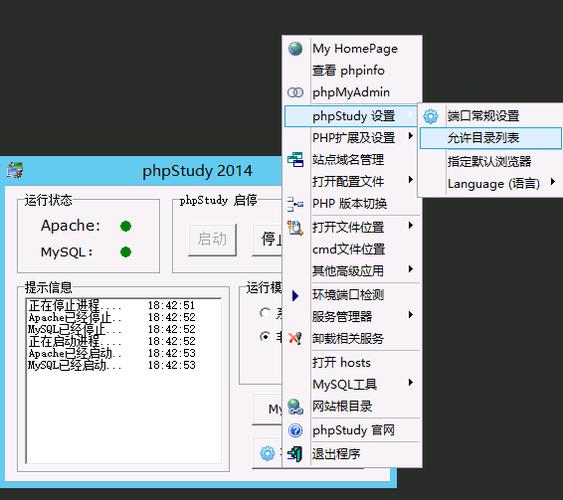Viewport: 563px width, 500px height.
Task: Select the lower checked run mode radio
Action: pos(265,337)
